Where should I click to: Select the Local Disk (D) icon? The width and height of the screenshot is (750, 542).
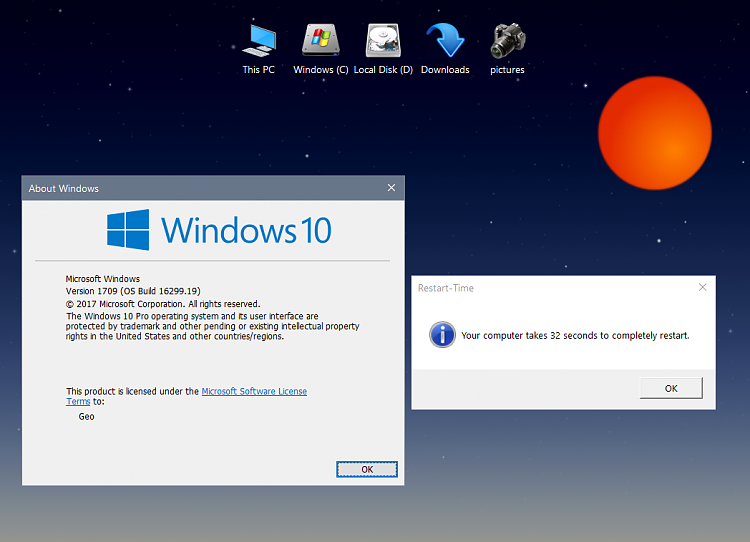point(383,41)
